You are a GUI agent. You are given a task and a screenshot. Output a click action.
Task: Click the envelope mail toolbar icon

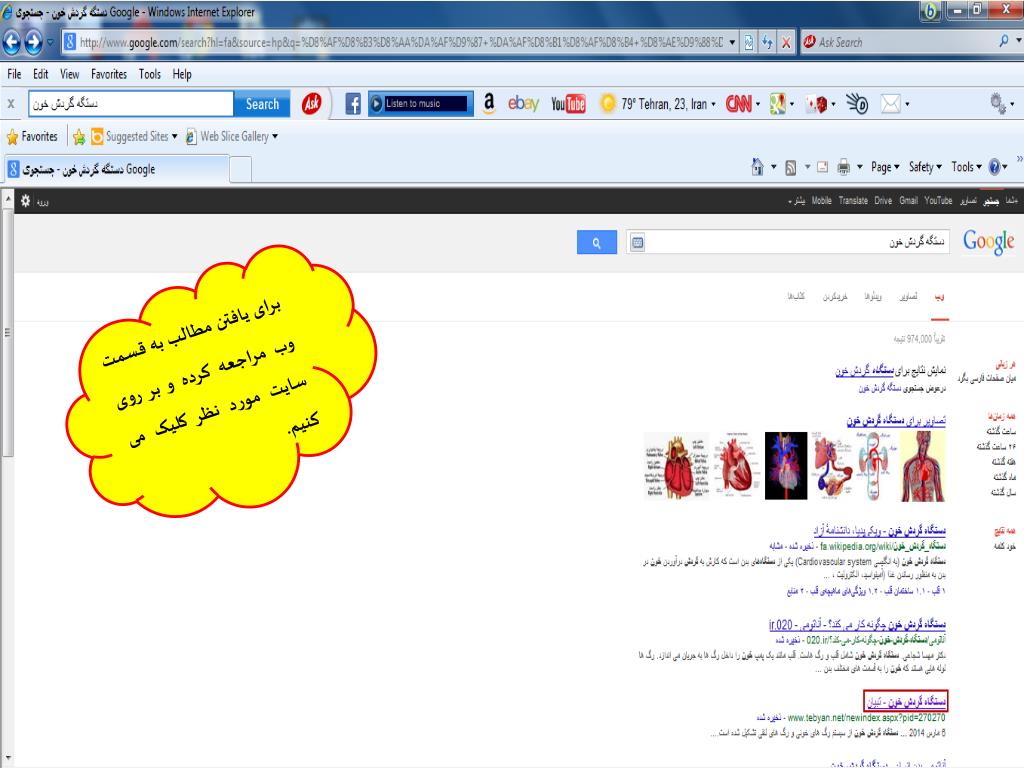pyautogui.click(x=891, y=104)
